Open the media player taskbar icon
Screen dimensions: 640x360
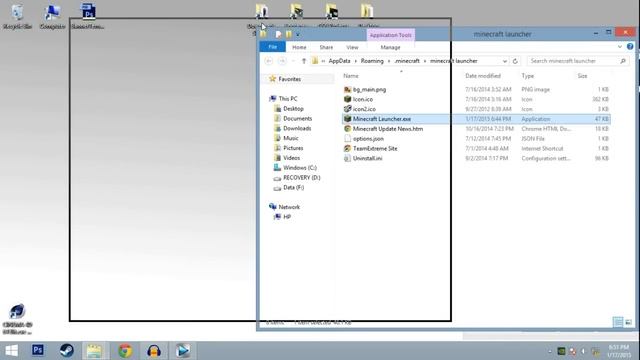coord(182,351)
